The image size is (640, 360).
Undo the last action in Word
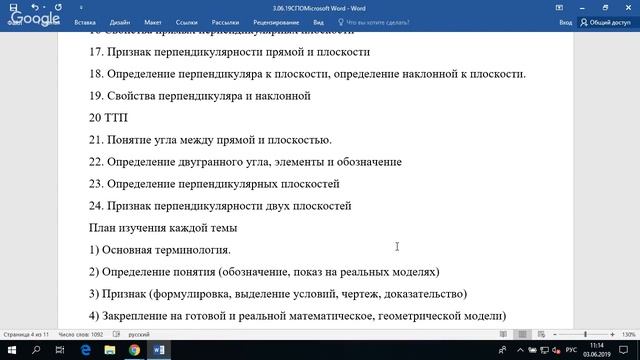pyautogui.click(x=35, y=7)
